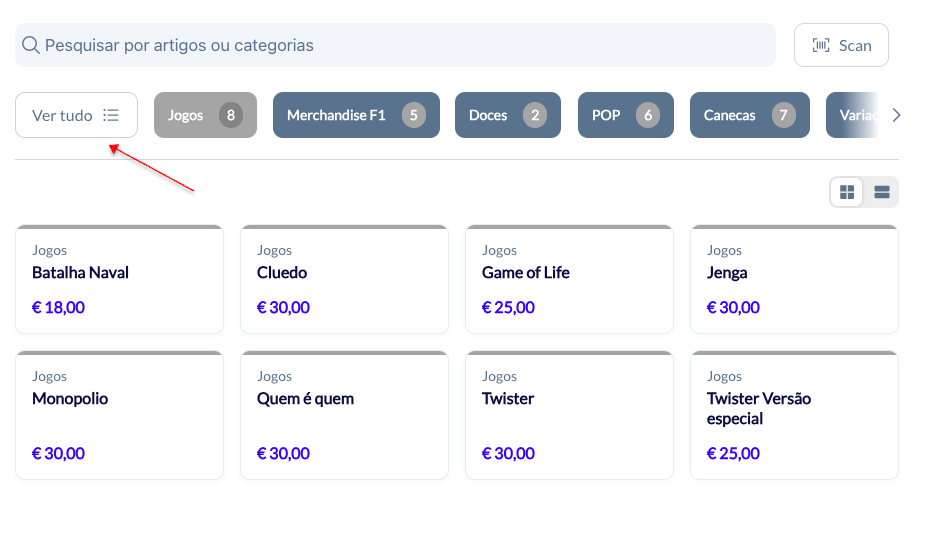The height and width of the screenshot is (559, 926).
Task: Switch to grid view layout
Action: 847,192
